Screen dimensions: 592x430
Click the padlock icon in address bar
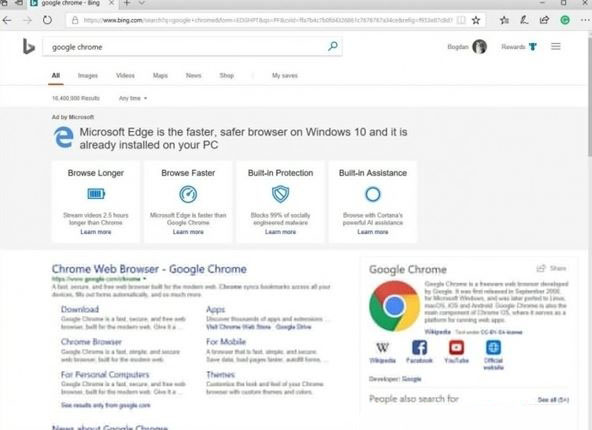click(75, 20)
